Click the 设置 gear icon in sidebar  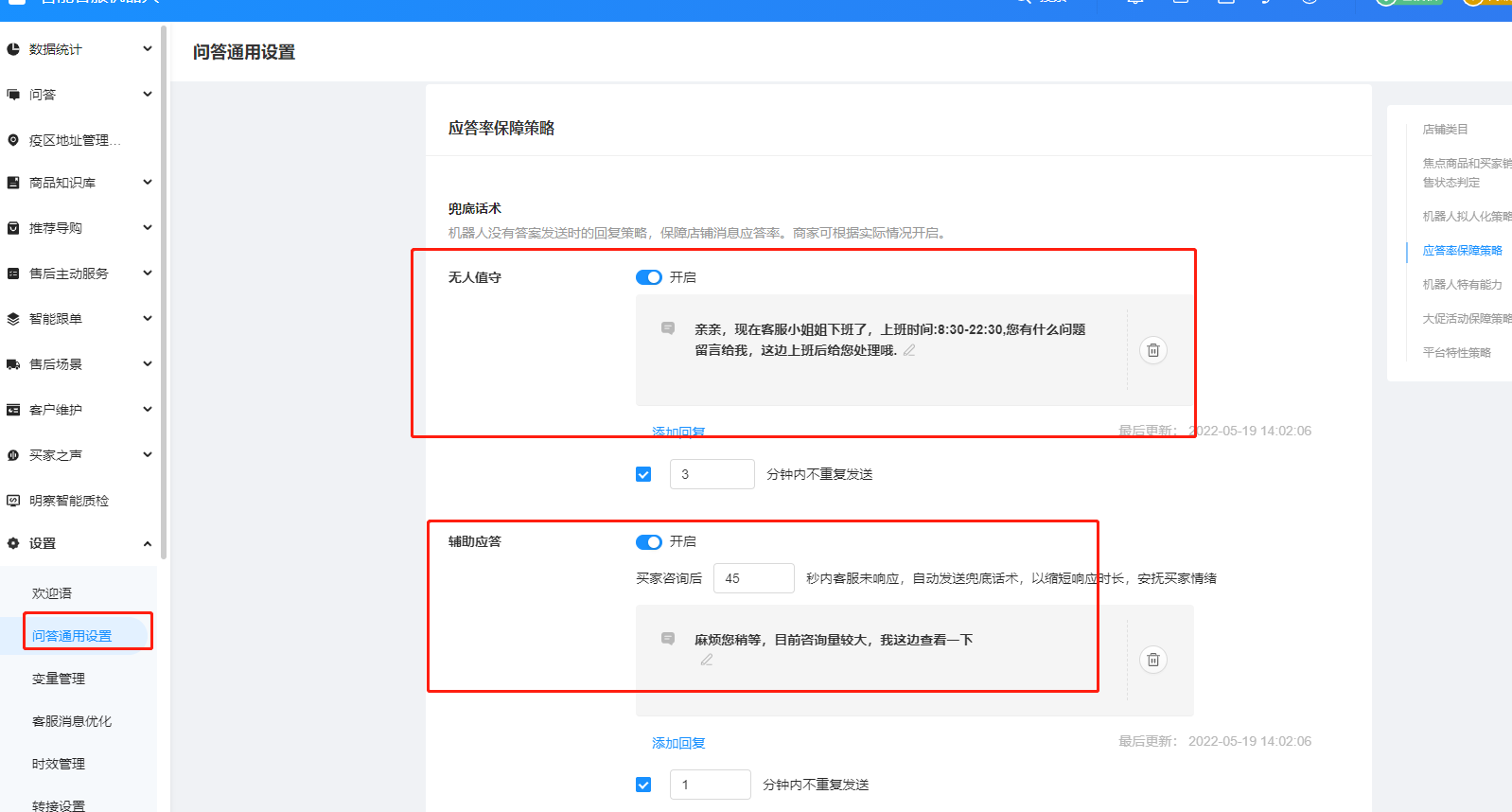pyautogui.click(x=13, y=543)
